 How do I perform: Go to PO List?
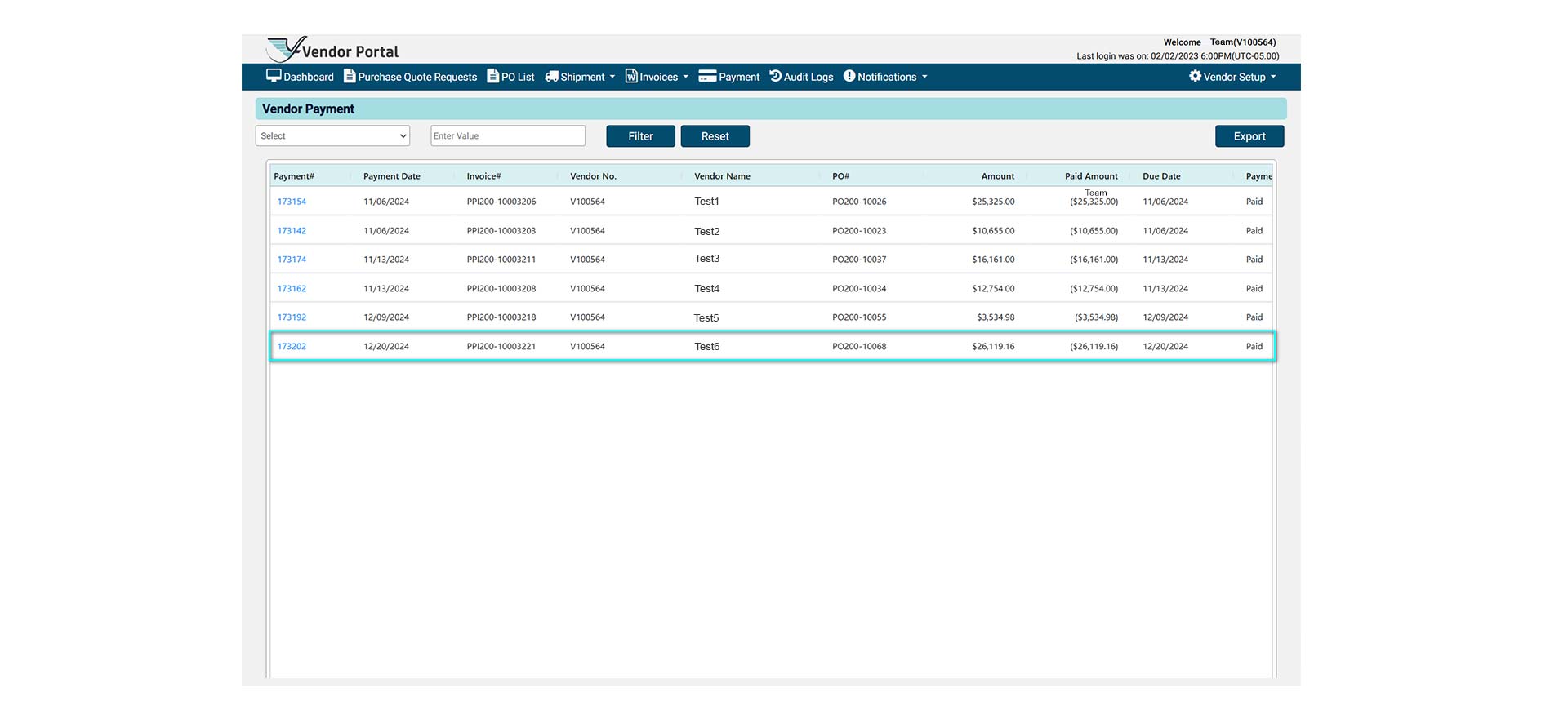[511, 77]
